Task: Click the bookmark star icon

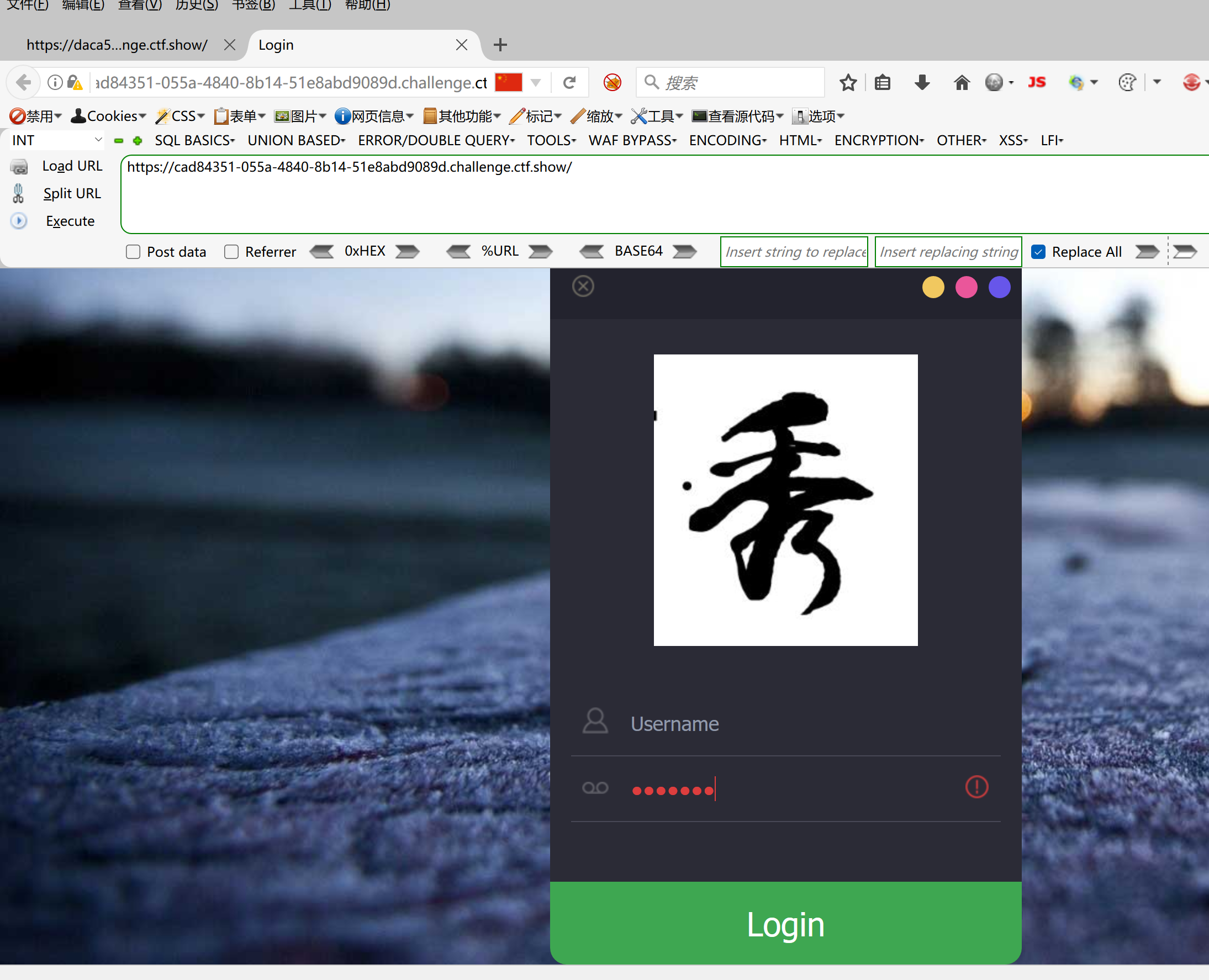Action: (x=848, y=83)
